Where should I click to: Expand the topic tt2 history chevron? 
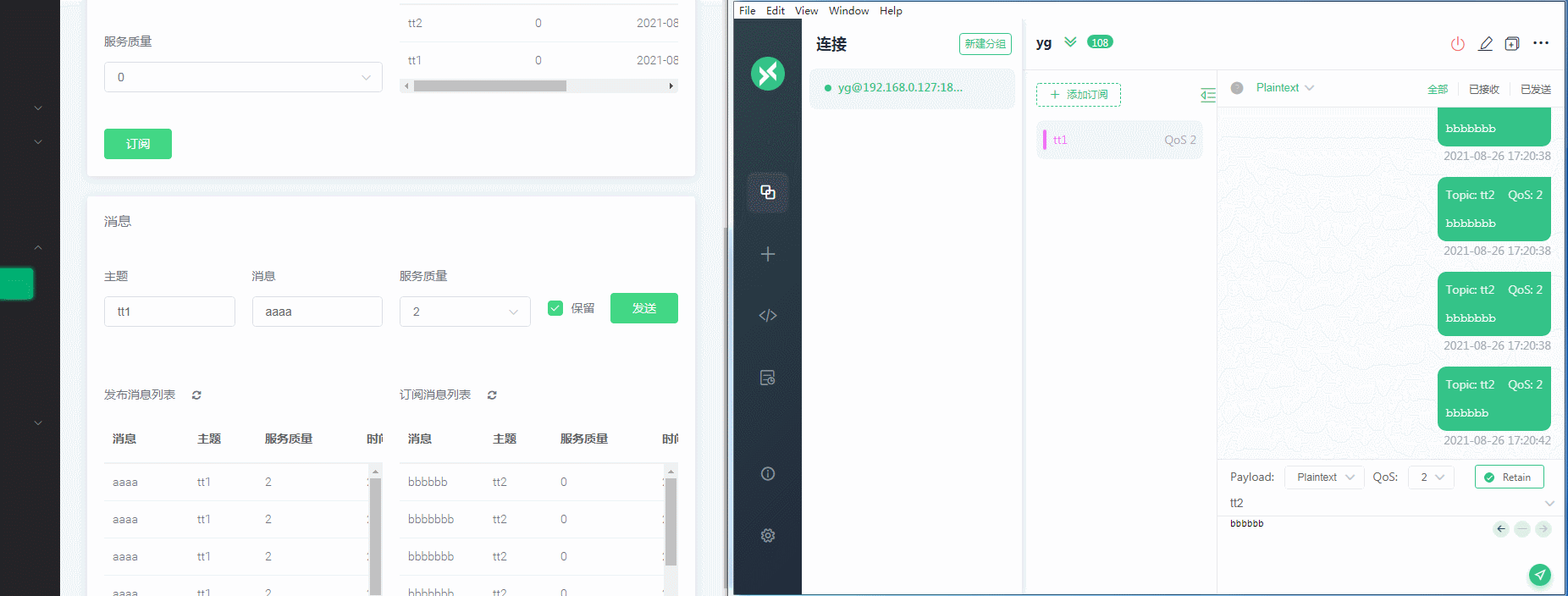tap(1549, 504)
